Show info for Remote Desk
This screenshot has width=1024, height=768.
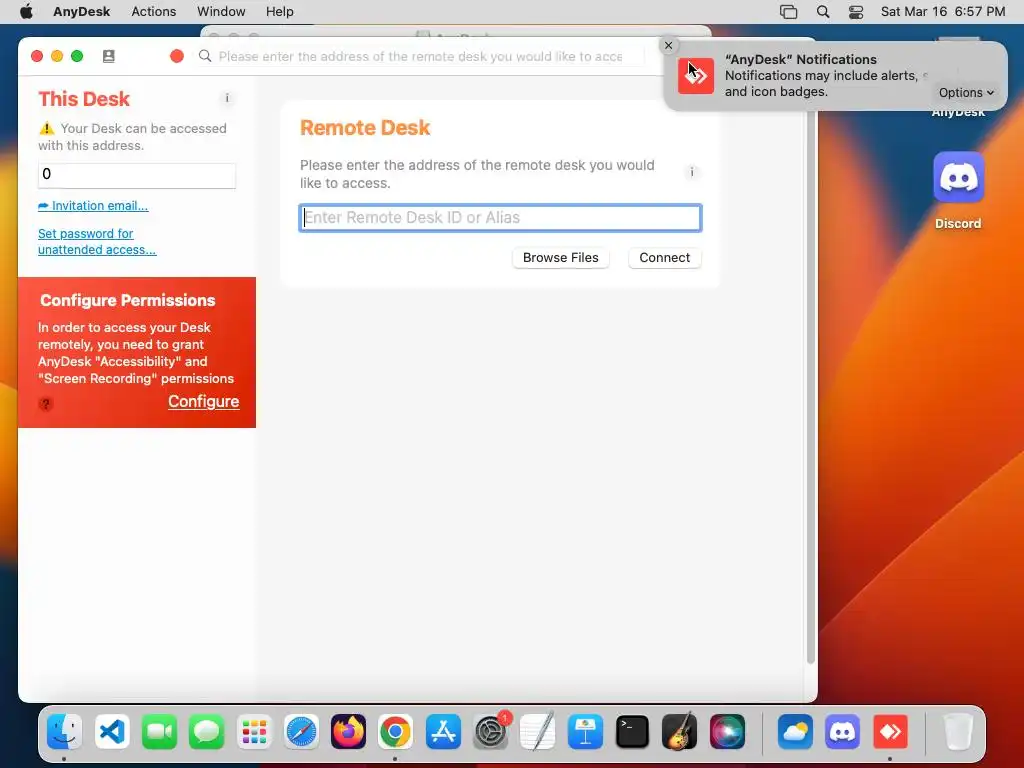click(692, 172)
